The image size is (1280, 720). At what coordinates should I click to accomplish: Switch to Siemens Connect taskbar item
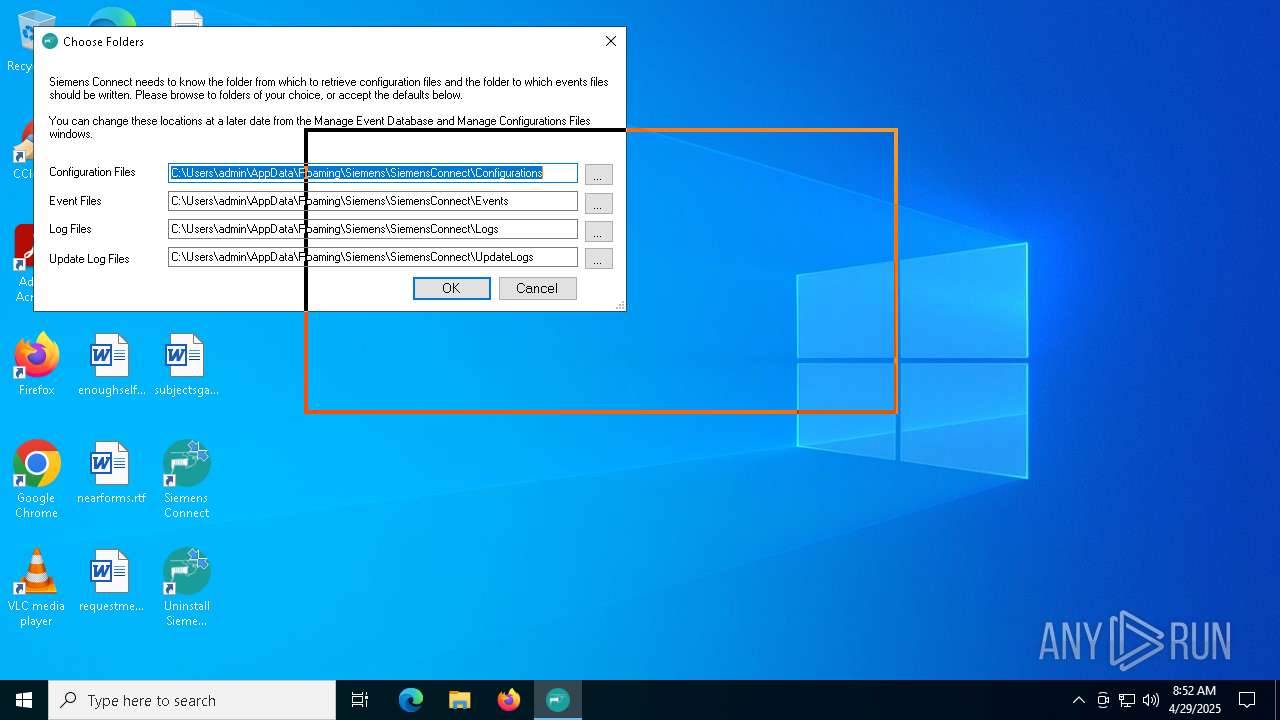(558, 700)
